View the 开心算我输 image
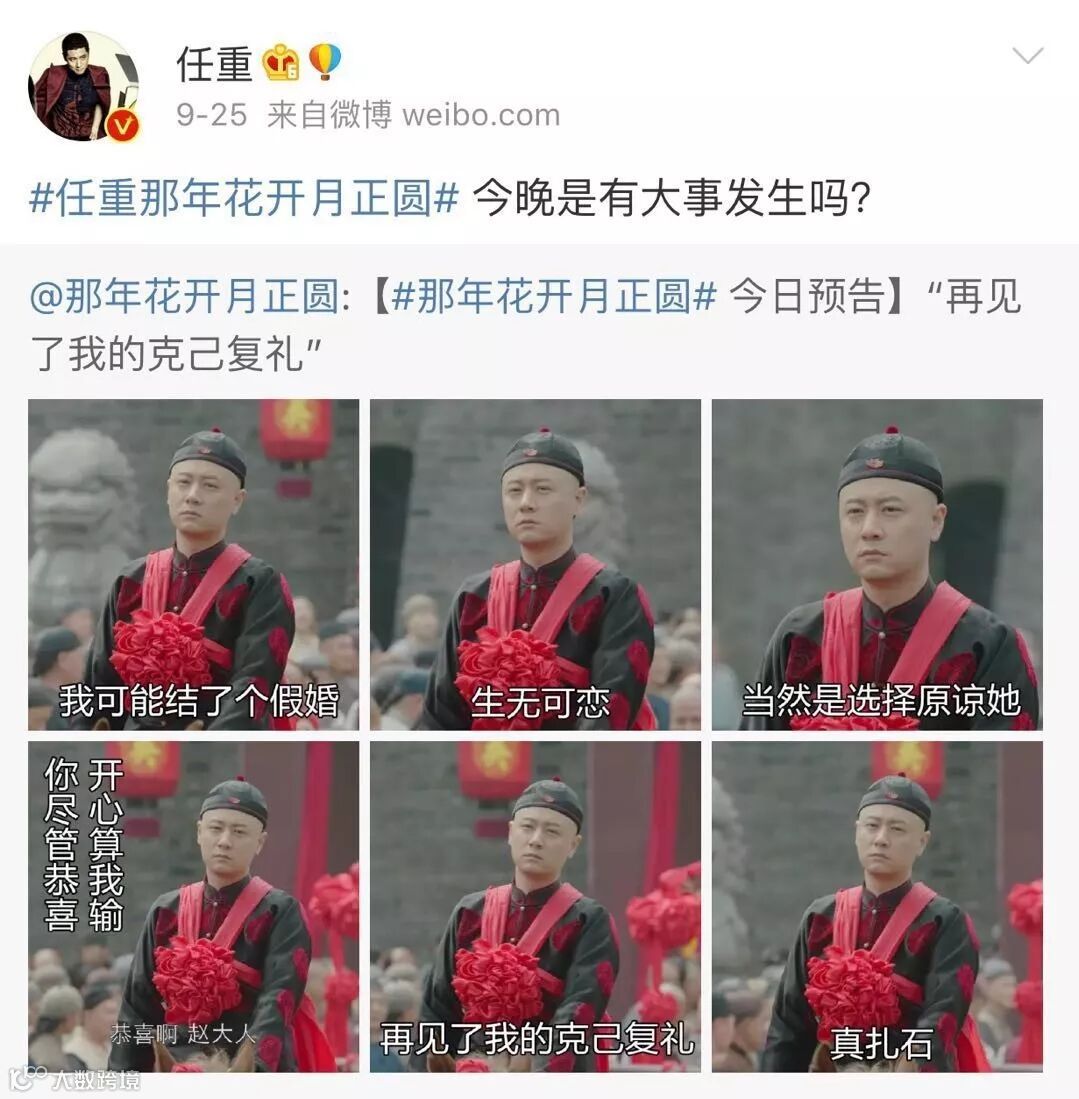1079x1099 pixels. [194, 907]
